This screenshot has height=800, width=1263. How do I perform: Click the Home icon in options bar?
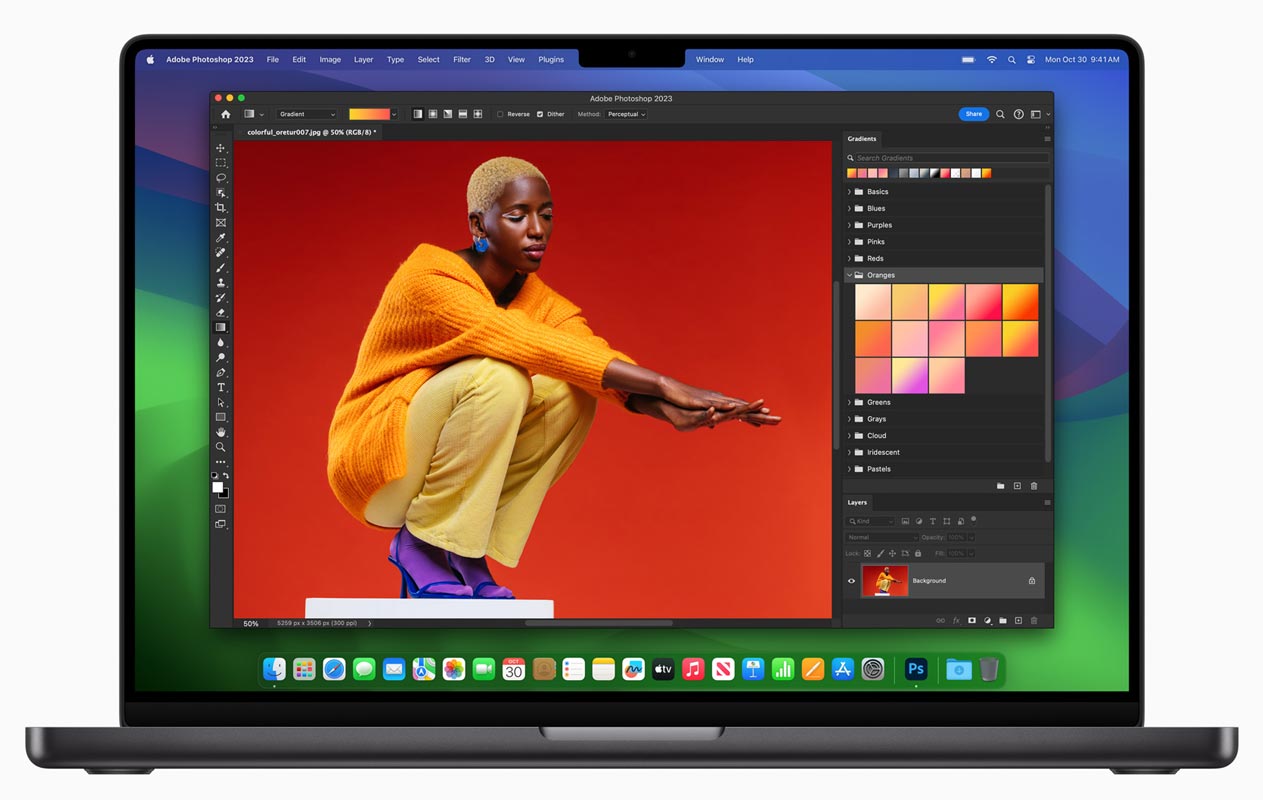[x=225, y=114]
